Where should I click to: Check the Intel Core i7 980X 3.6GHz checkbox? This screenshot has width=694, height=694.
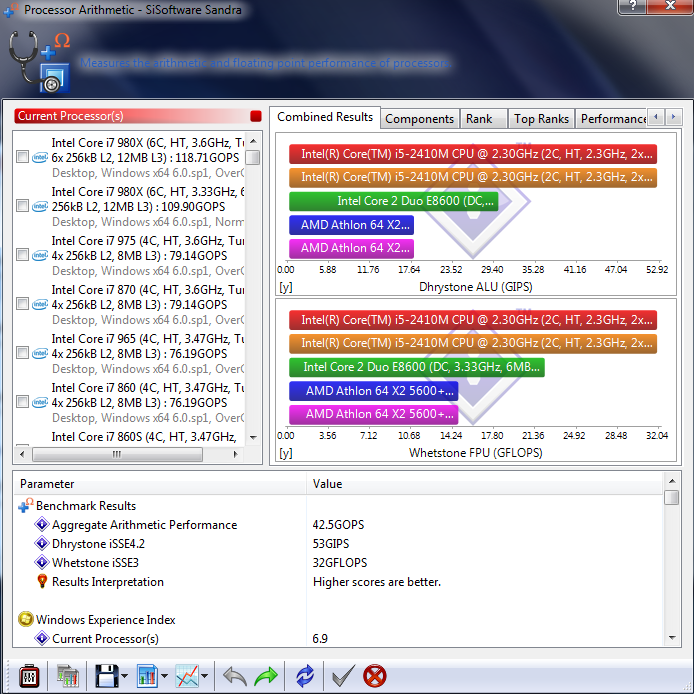click(22, 157)
